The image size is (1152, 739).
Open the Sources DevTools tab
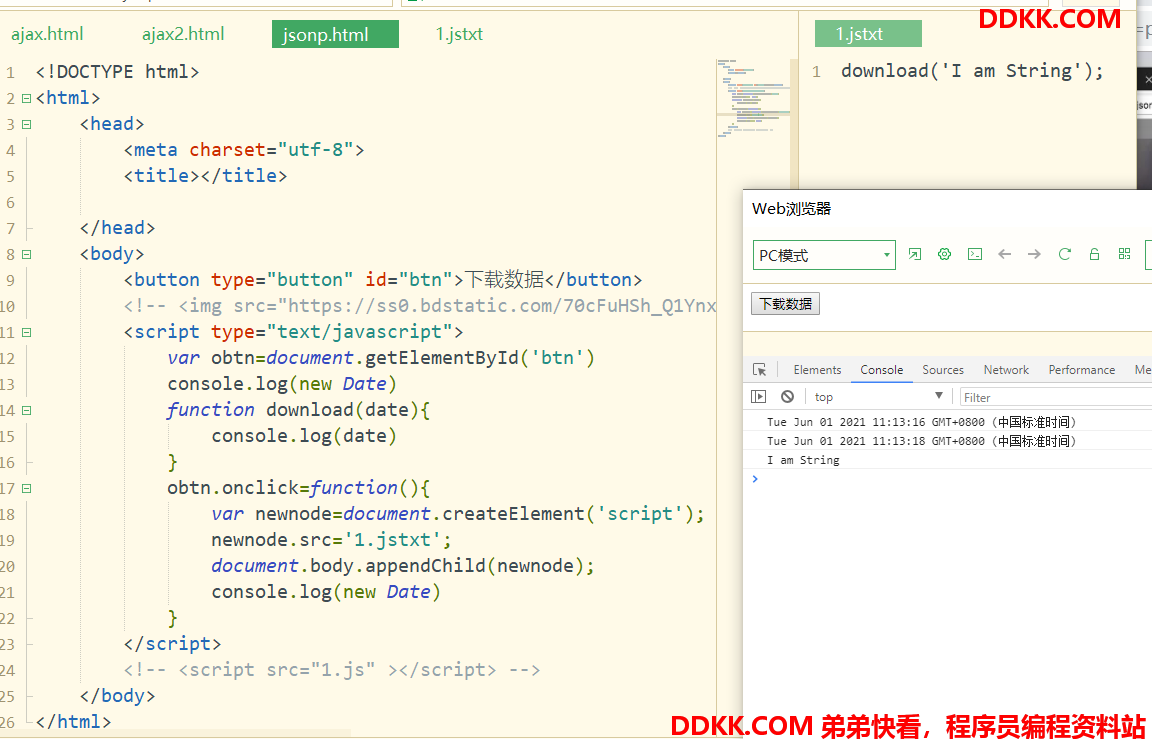pos(943,370)
